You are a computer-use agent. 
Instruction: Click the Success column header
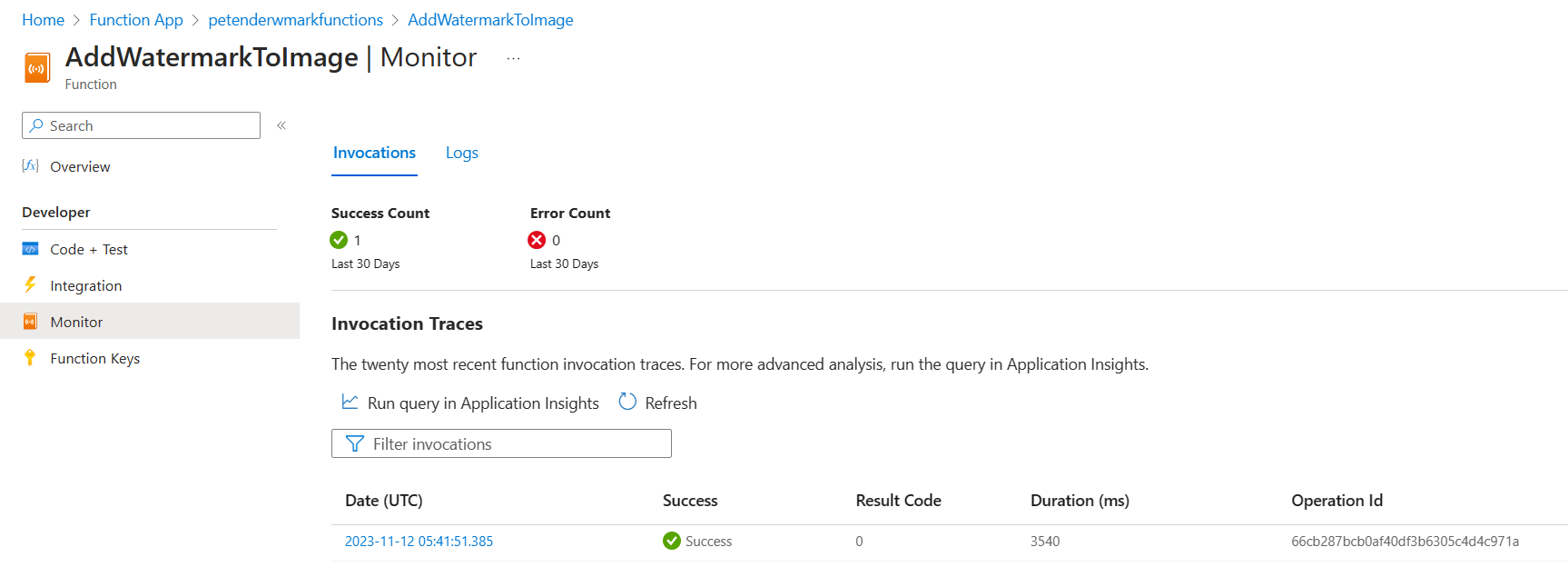[690, 501]
